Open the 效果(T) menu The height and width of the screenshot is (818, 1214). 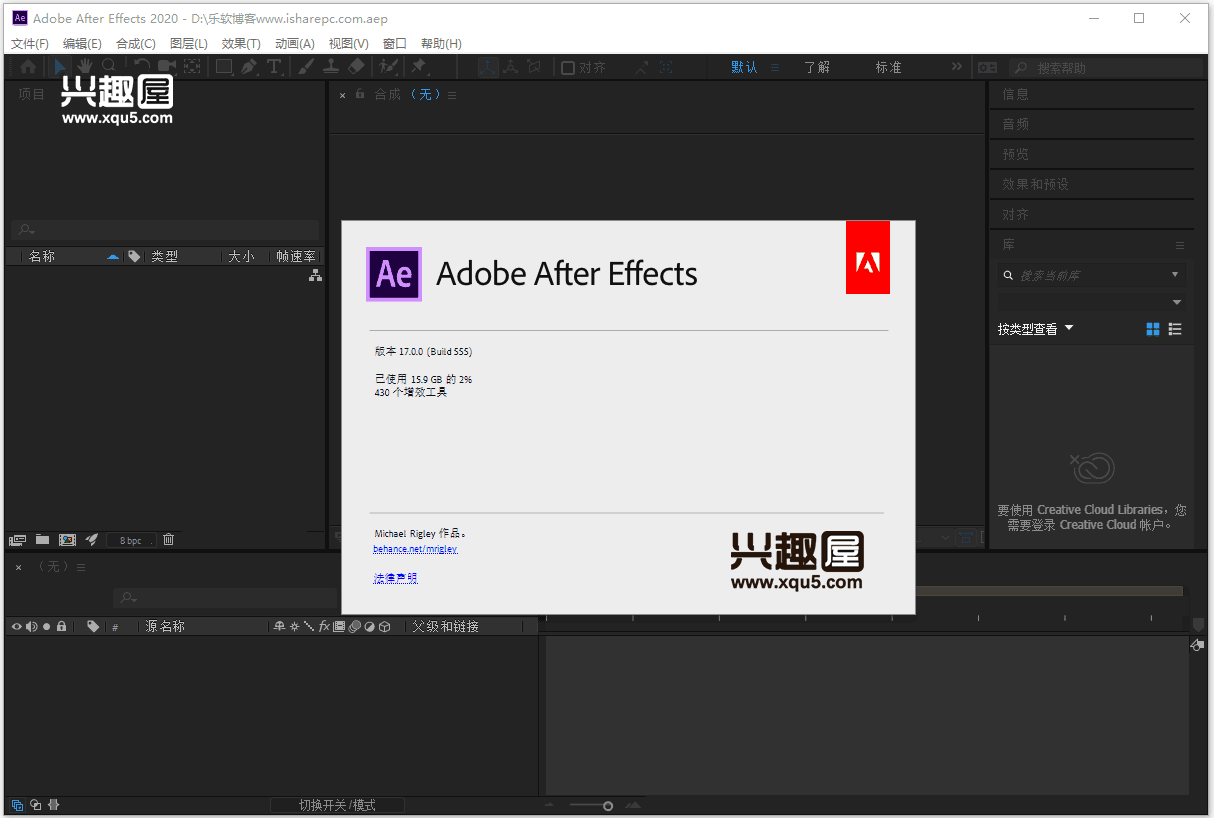tap(241, 44)
